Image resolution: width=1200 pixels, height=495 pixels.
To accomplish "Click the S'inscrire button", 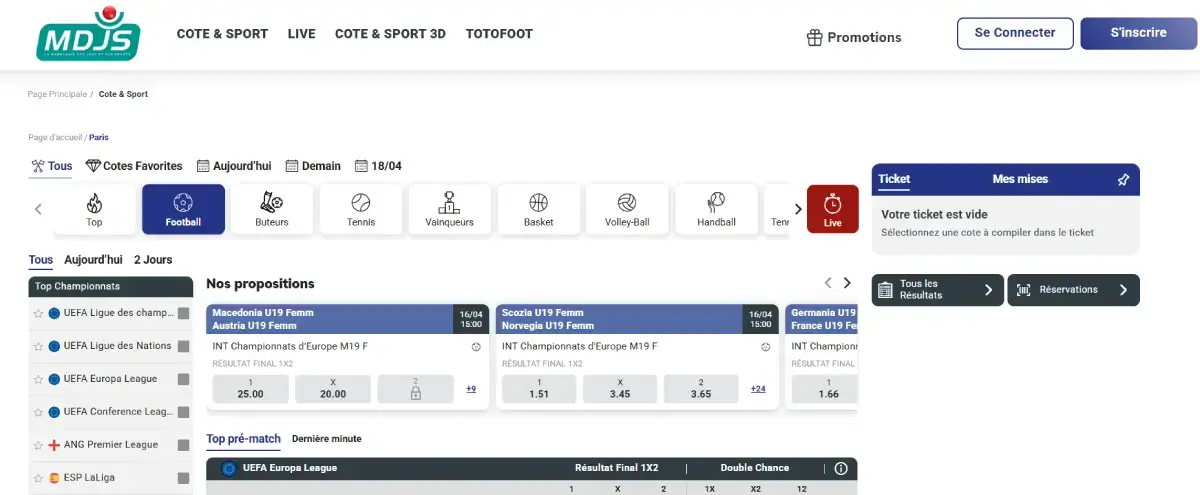I will (x=1138, y=33).
